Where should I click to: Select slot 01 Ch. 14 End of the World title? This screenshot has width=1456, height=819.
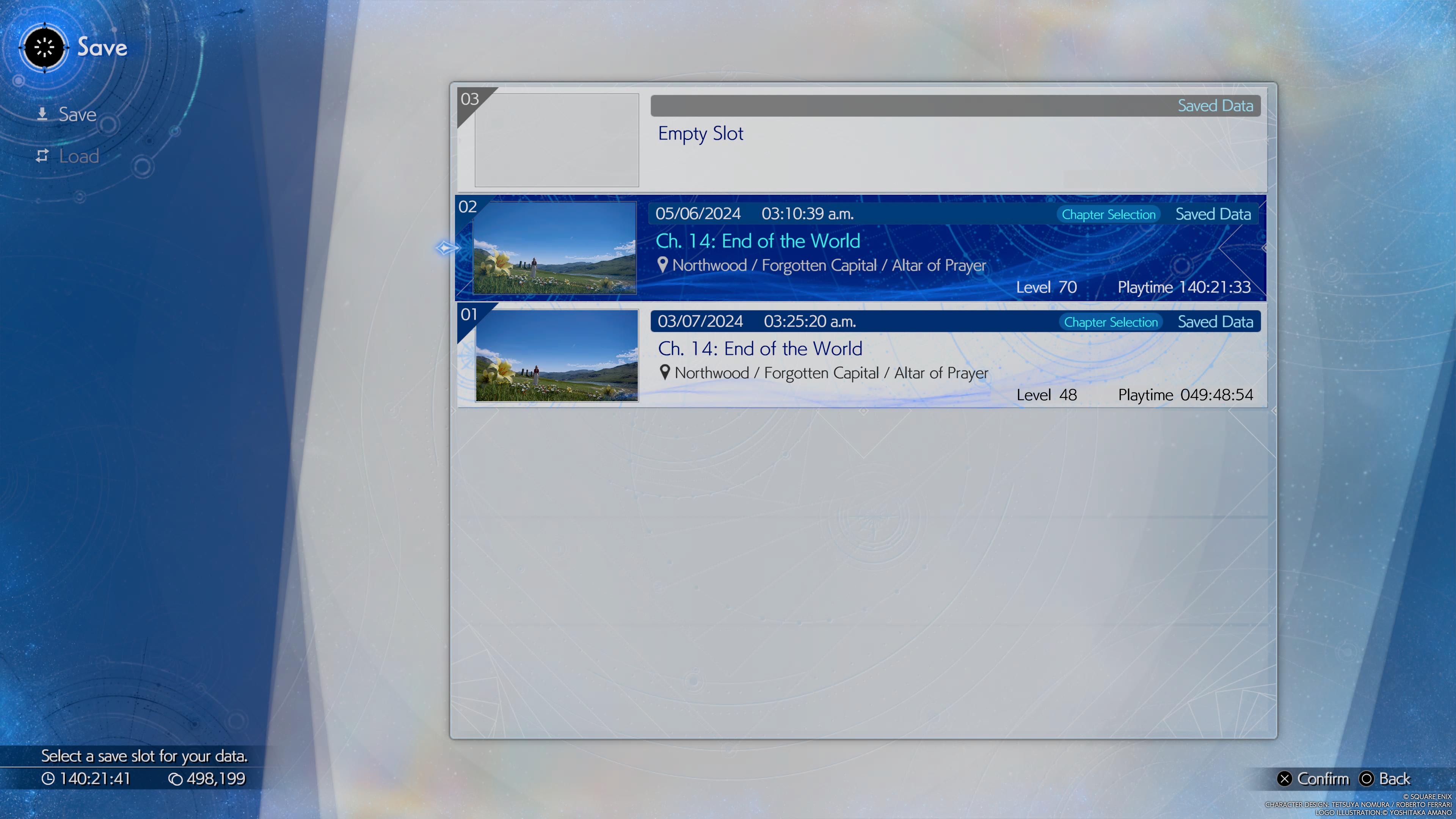point(759,349)
